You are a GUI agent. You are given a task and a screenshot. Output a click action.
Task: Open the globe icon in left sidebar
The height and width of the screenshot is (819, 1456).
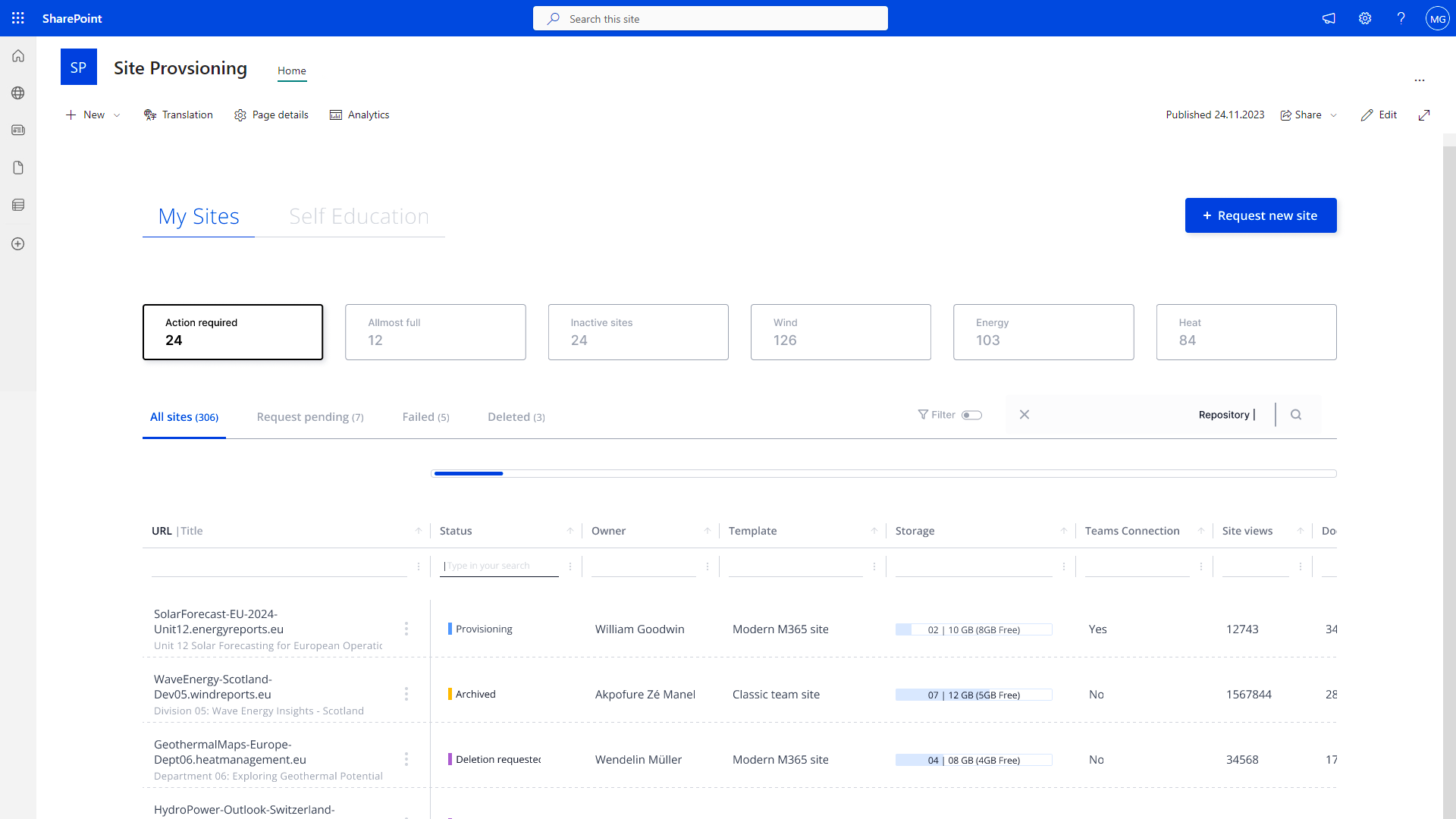18,93
